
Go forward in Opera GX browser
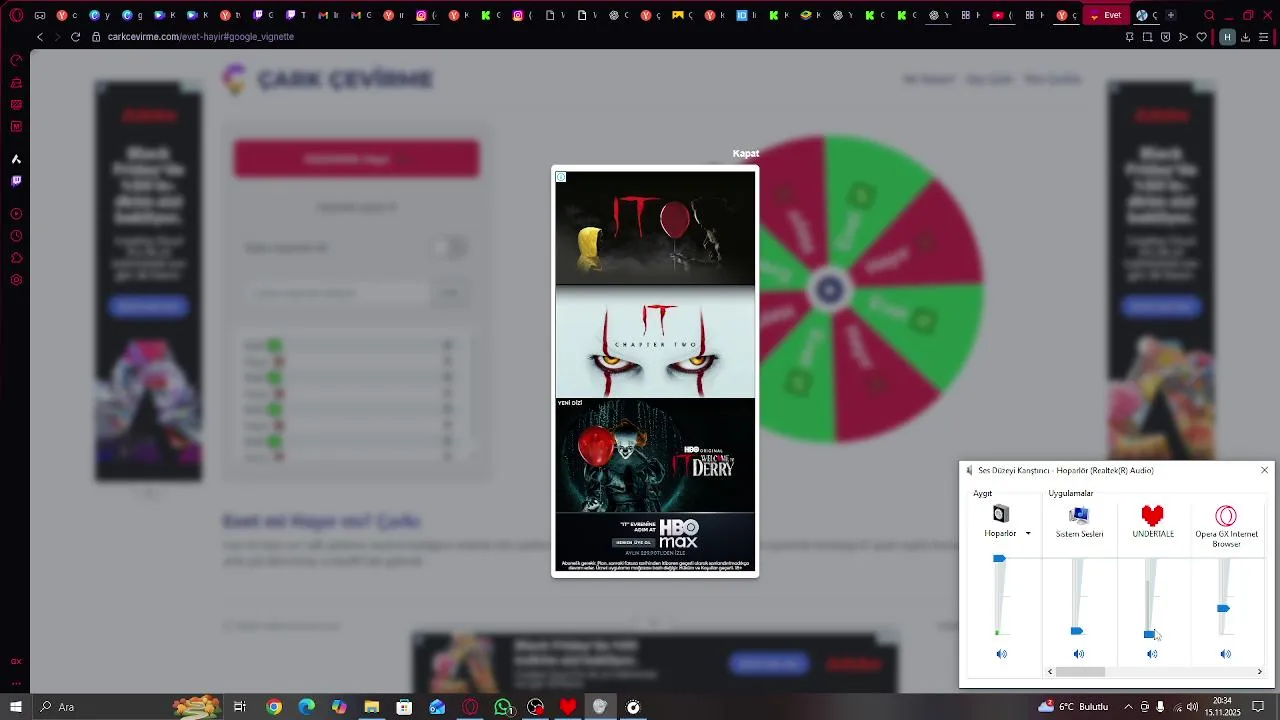(57, 37)
